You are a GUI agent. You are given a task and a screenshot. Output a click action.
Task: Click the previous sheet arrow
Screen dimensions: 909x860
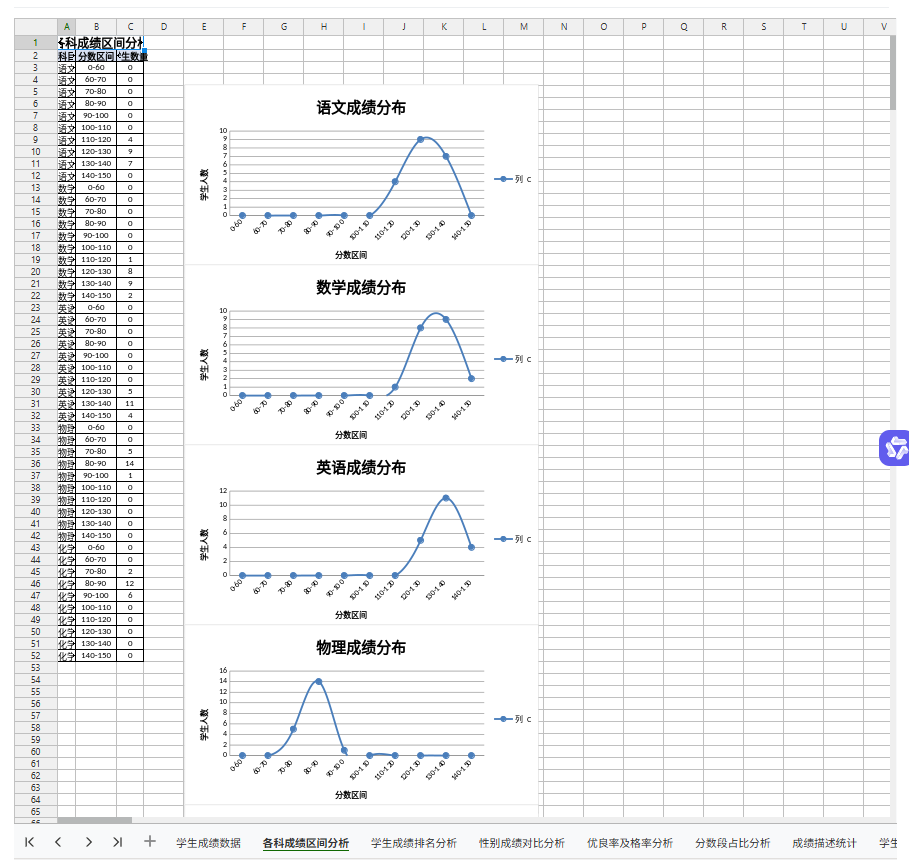(58, 842)
